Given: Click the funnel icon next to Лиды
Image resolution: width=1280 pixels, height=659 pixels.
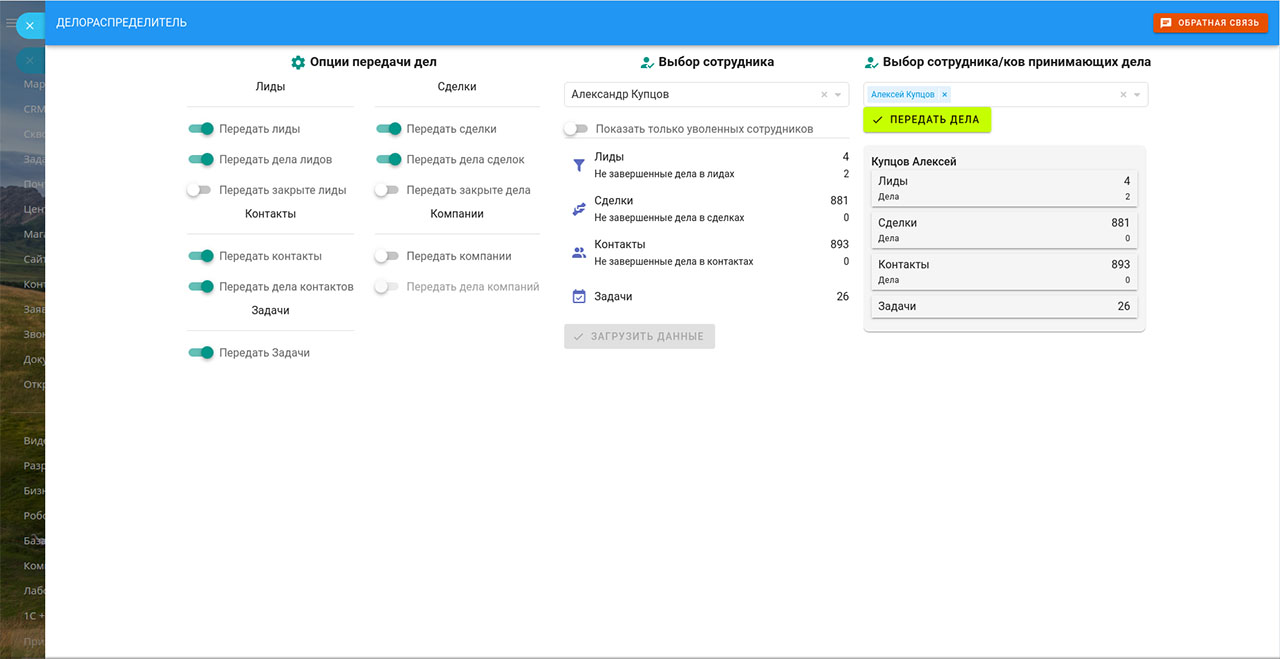Looking at the screenshot, I should (x=578, y=166).
